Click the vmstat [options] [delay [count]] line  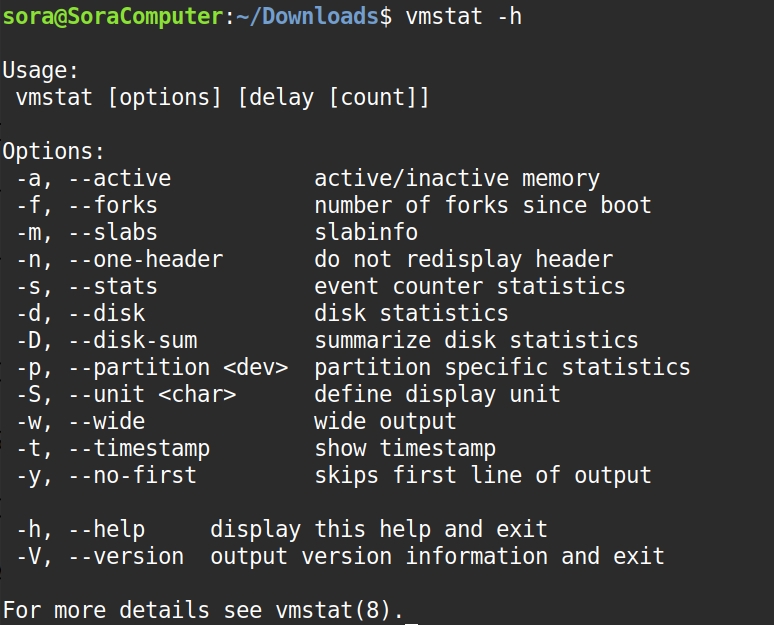point(223,98)
